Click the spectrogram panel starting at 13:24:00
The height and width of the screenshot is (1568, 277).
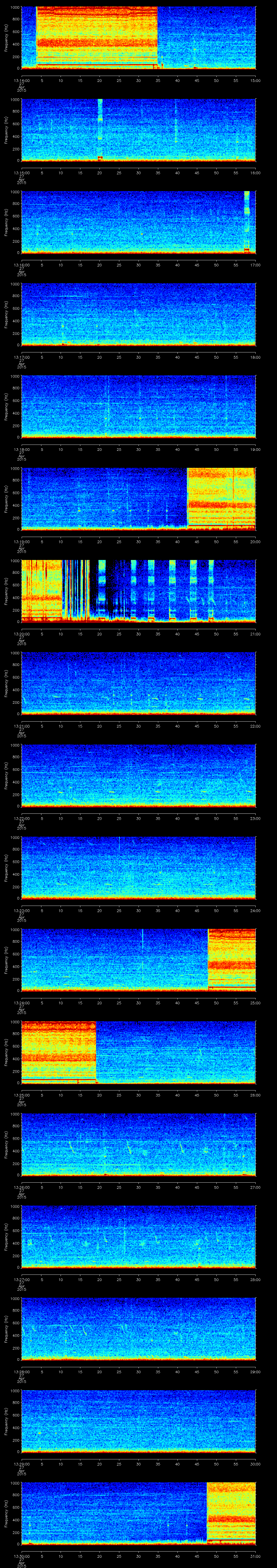139,960
